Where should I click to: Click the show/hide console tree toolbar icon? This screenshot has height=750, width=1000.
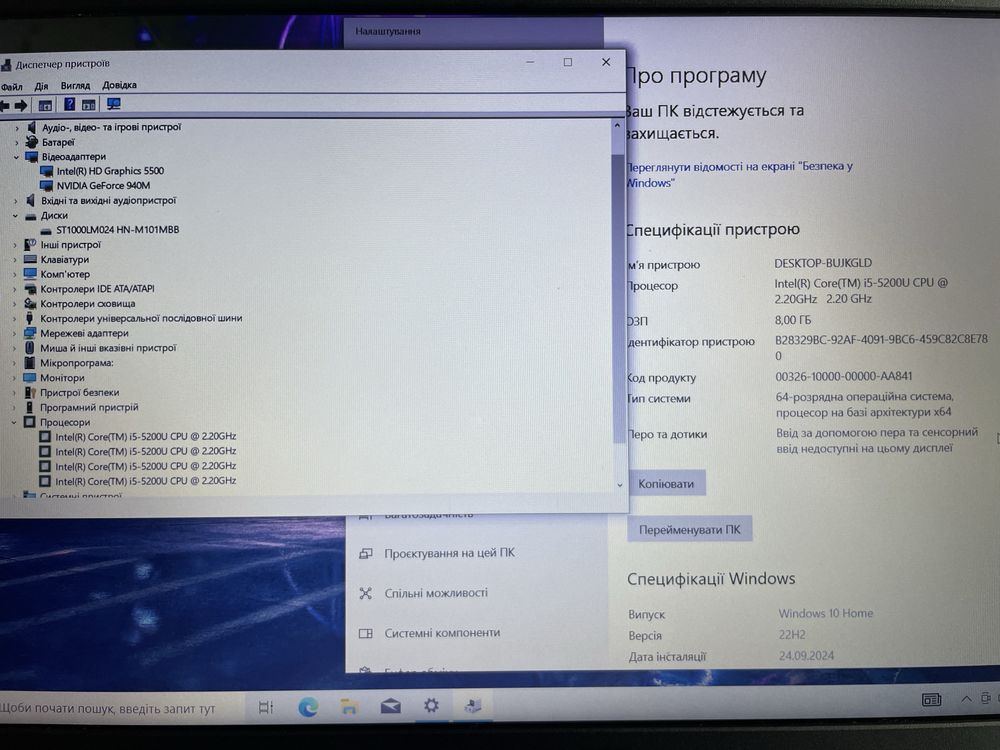tap(45, 105)
